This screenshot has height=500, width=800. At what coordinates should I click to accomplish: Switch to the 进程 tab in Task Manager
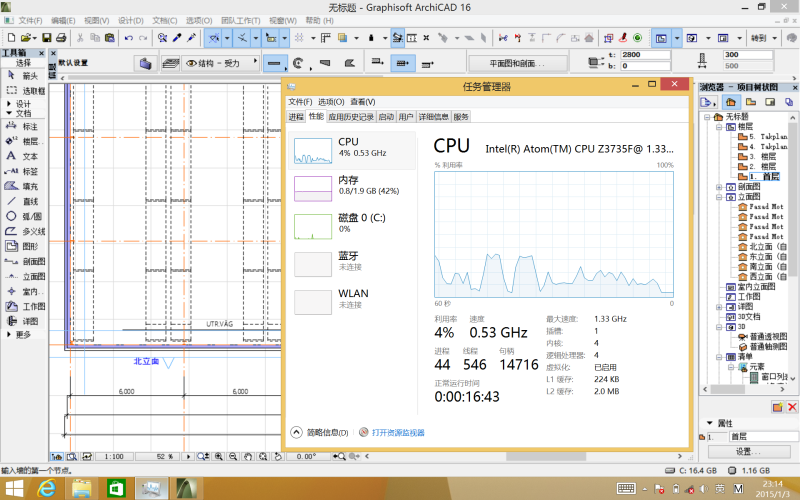click(x=296, y=116)
